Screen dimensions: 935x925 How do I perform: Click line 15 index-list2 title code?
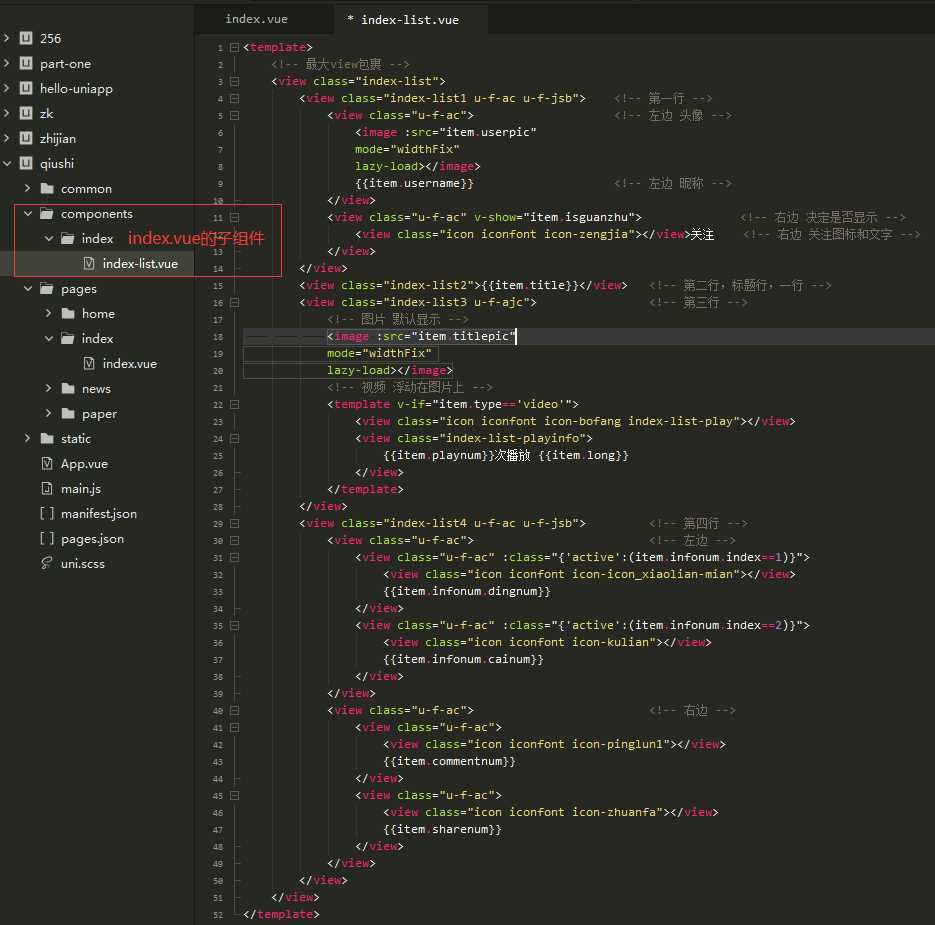click(x=463, y=285)
